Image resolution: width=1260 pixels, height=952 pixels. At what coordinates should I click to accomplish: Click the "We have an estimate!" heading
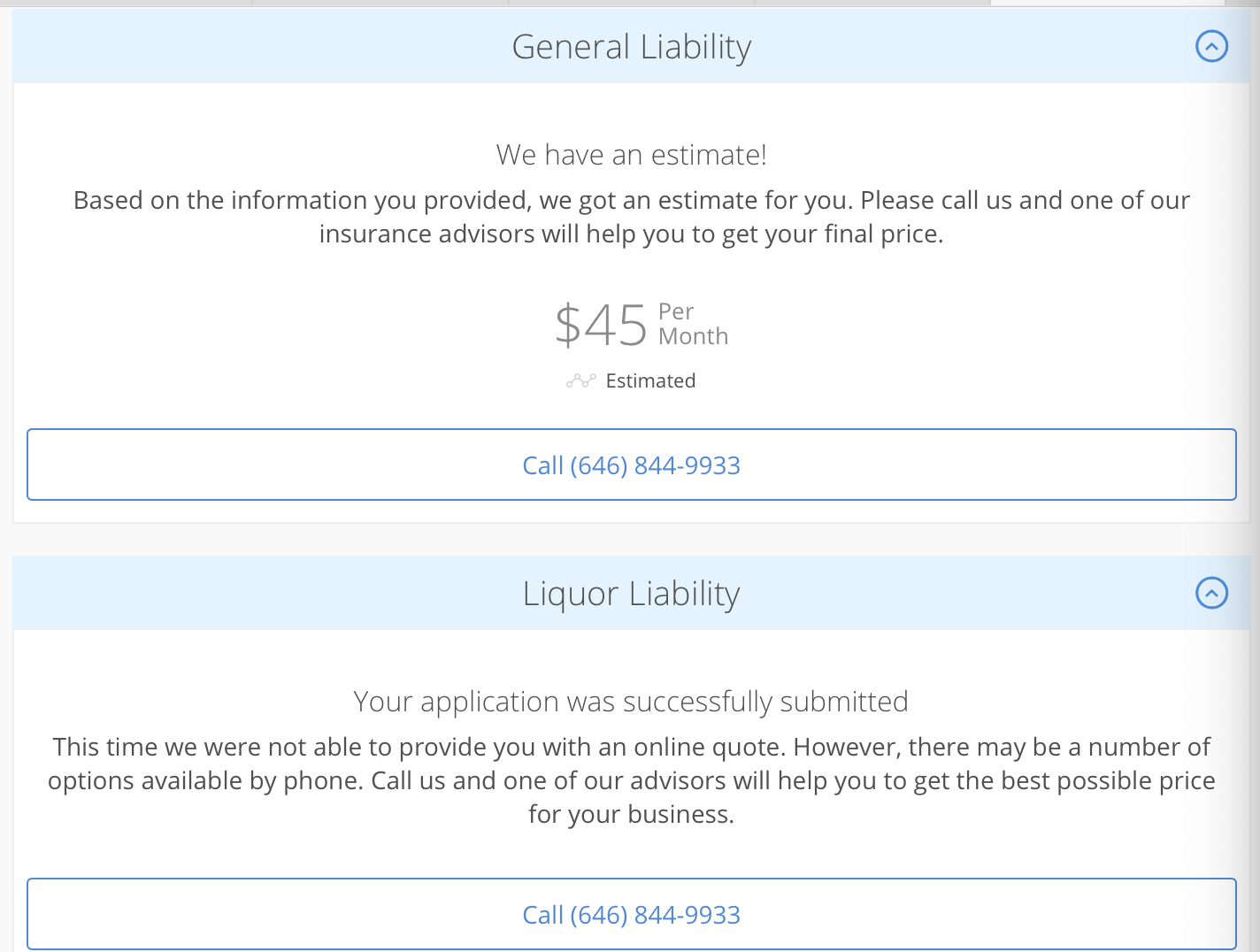click(631, 155)
